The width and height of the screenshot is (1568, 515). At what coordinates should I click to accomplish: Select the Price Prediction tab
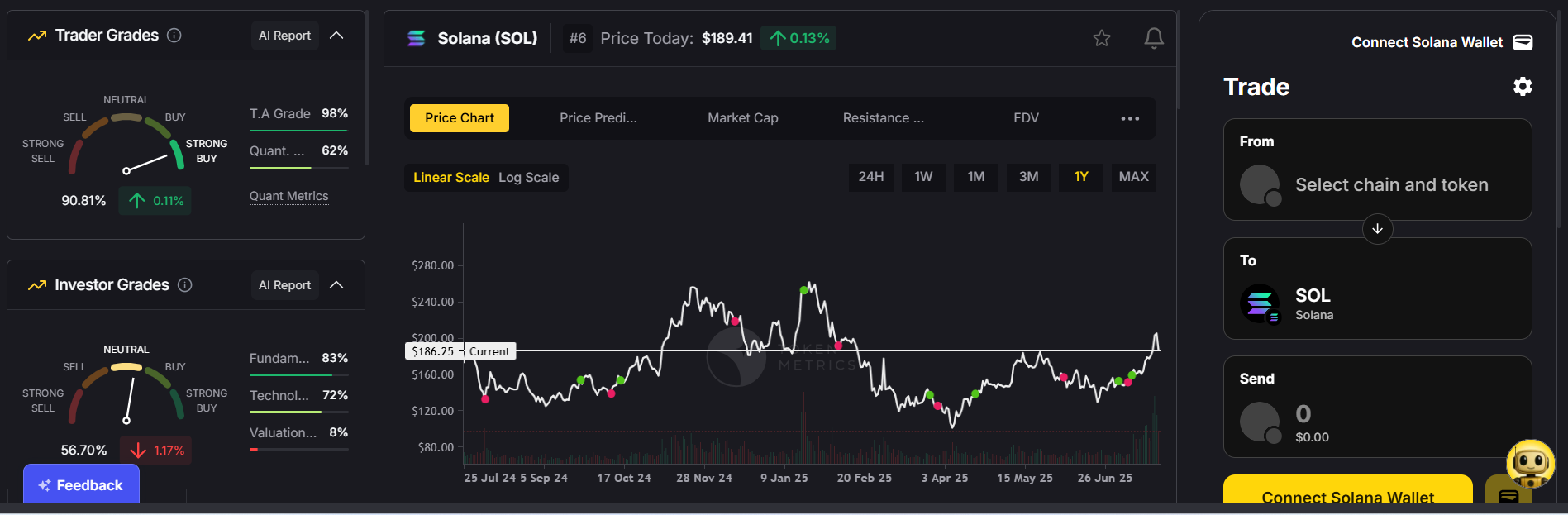(x=598, y=118)
